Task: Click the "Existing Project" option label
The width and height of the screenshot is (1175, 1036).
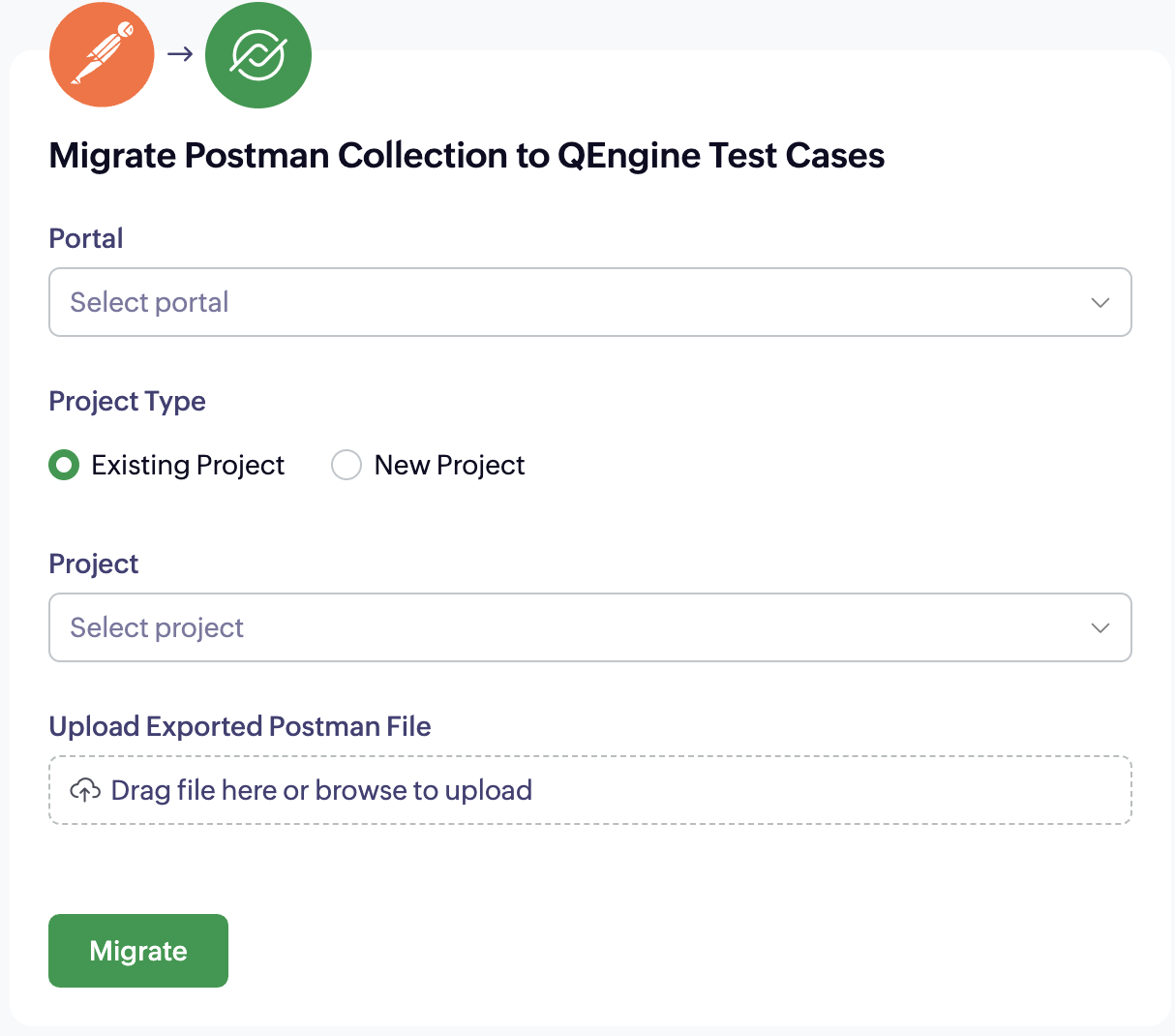Action: 188,466
